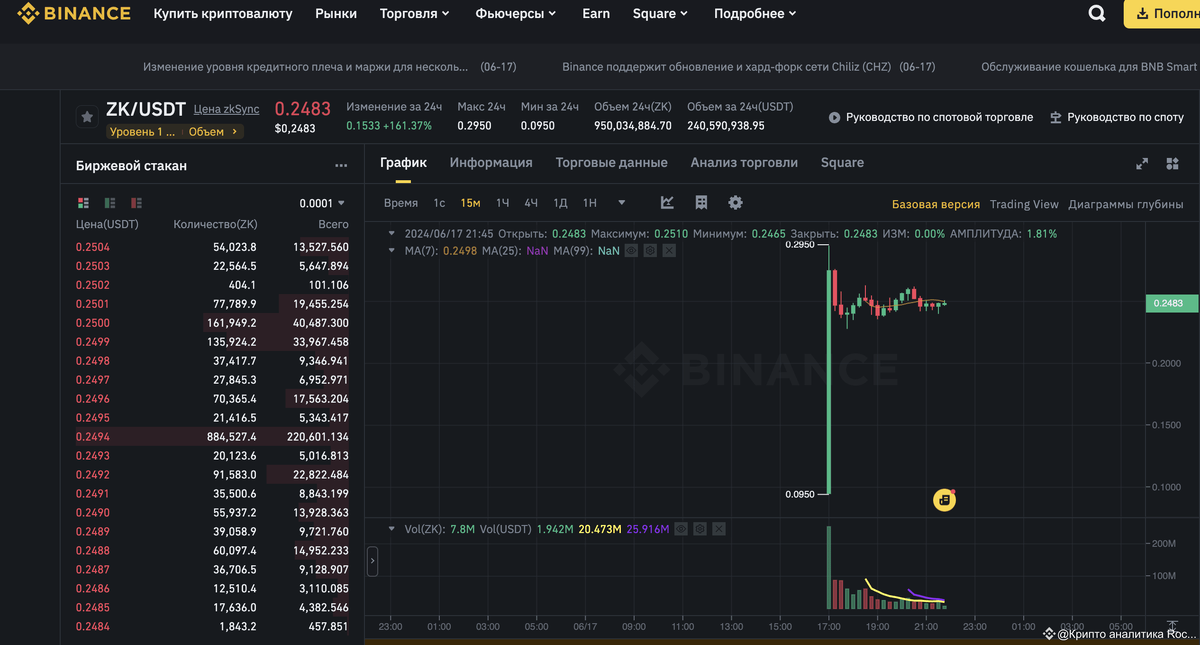Viewport: 1200px width, 645px height.
Task: Open chart drawing tools icon
Action: pos(667,203)
